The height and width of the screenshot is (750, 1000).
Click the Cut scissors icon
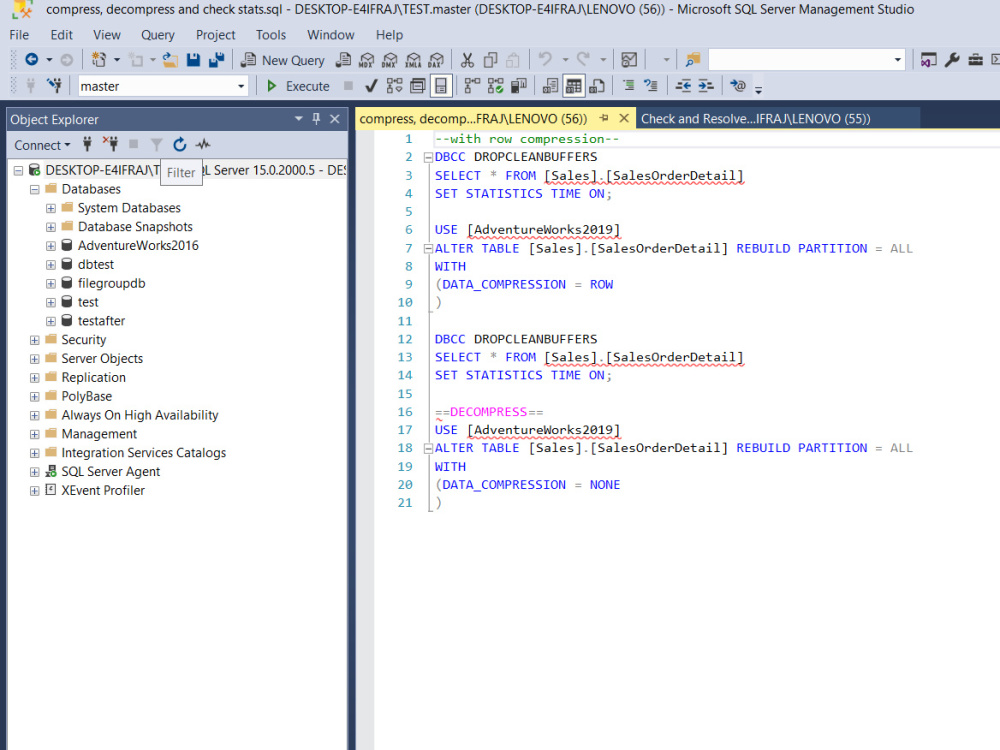coord(467,60)
